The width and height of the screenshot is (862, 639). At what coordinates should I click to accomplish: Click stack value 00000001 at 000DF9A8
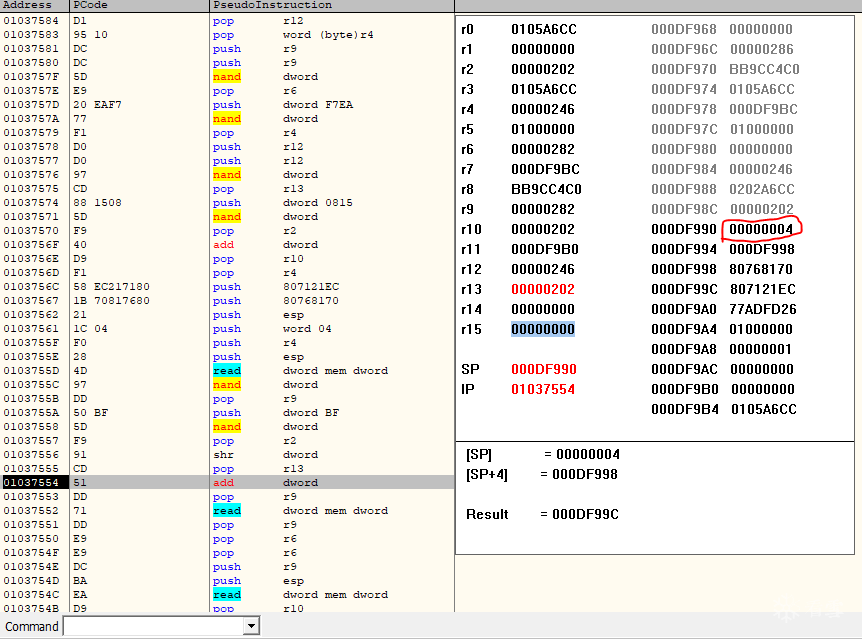coord(760,349)
